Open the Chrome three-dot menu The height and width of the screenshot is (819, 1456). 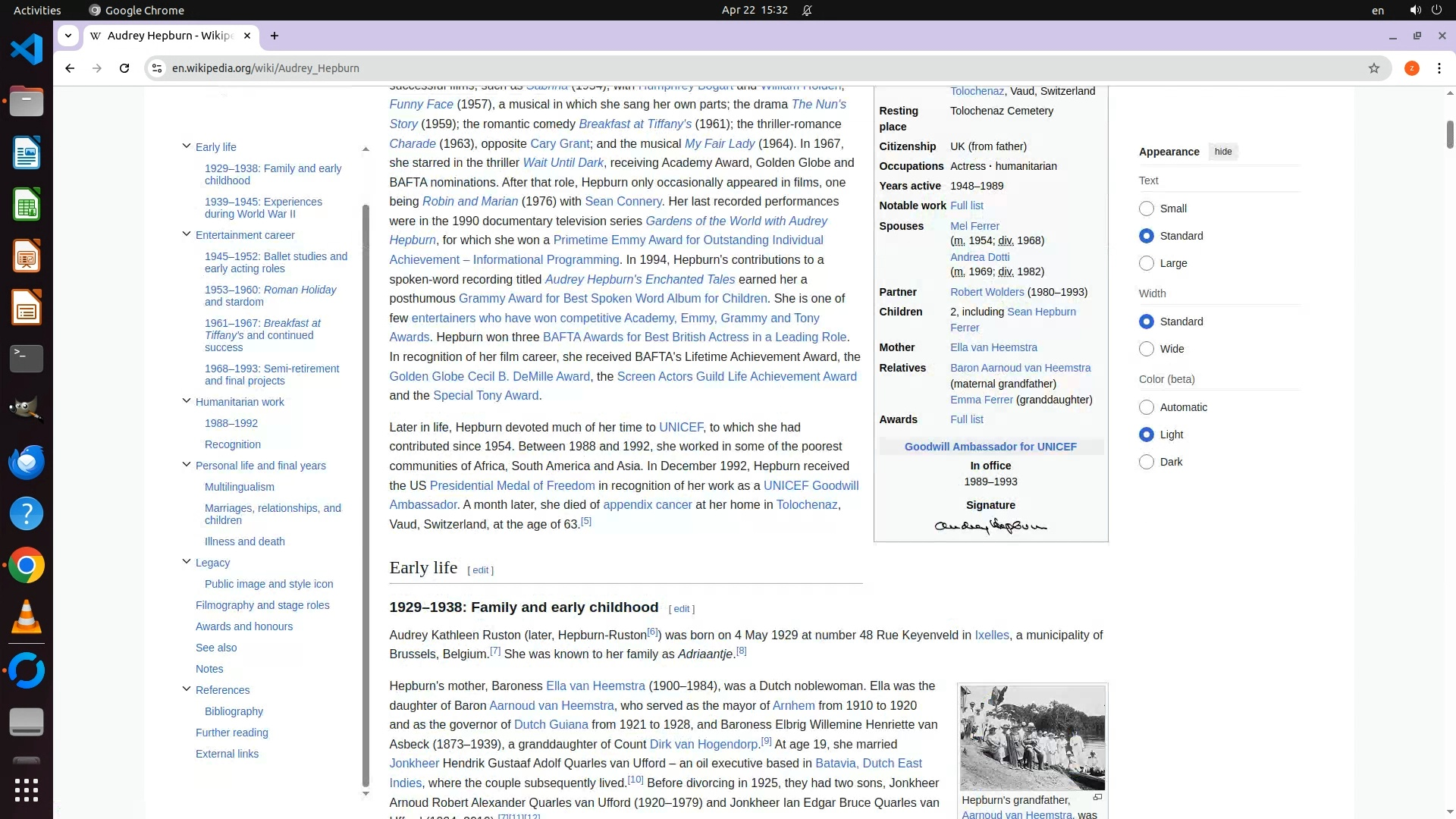(x=1439, y=68)
